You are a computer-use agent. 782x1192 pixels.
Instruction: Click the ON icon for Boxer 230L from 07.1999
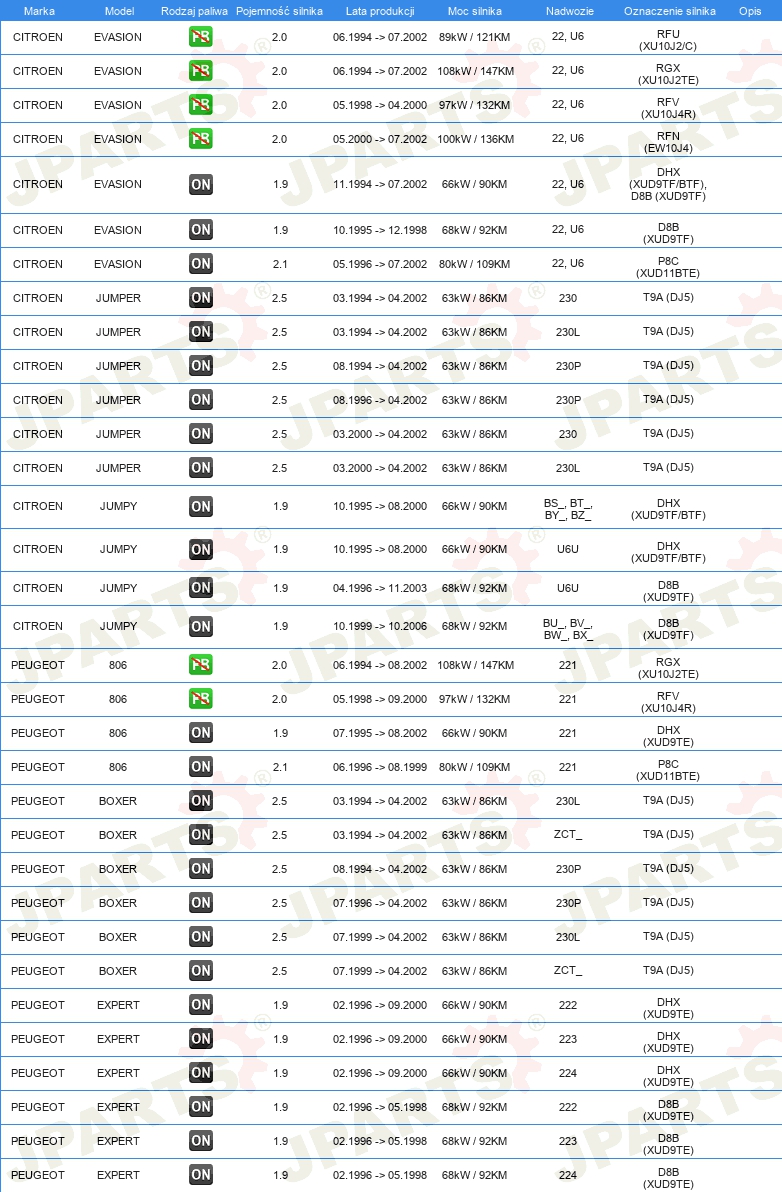click(x=201, y=937)
